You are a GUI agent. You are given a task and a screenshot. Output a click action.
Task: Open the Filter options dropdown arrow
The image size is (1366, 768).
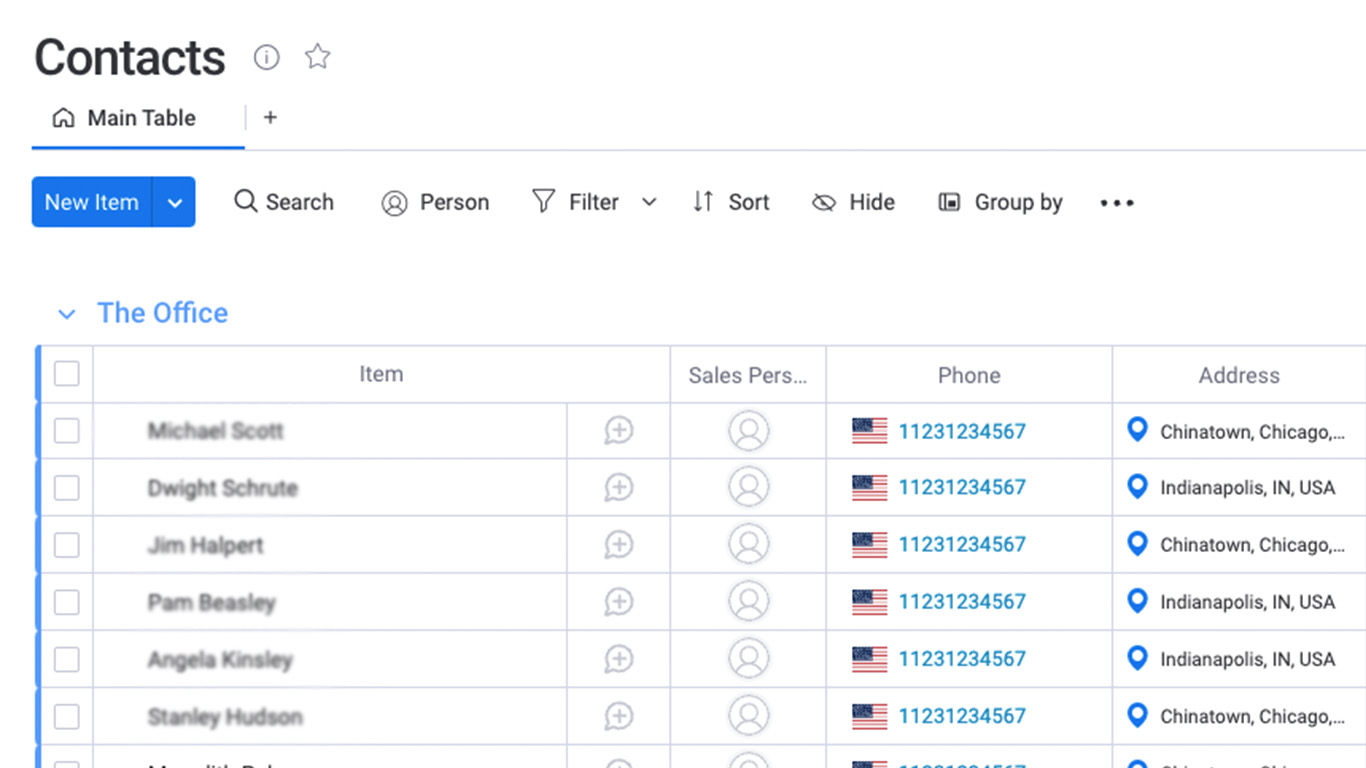tap(649, 202)
